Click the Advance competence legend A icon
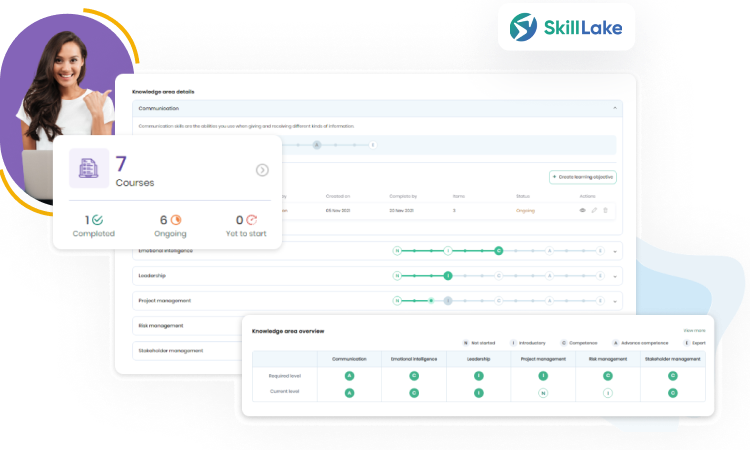The width and height of the screenshot is (750, 450). [616, 343]
